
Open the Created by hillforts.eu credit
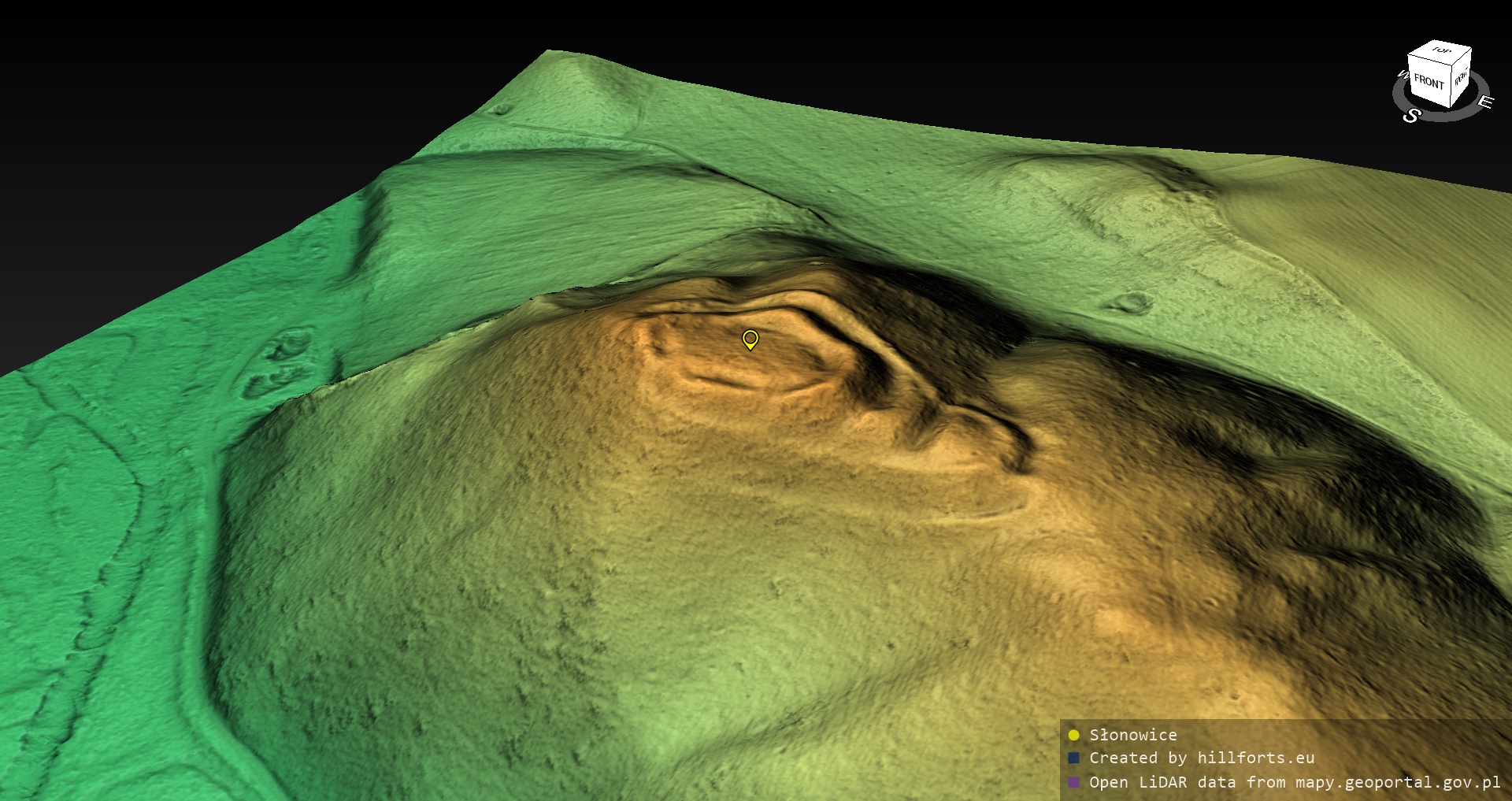pos(1201,758)
